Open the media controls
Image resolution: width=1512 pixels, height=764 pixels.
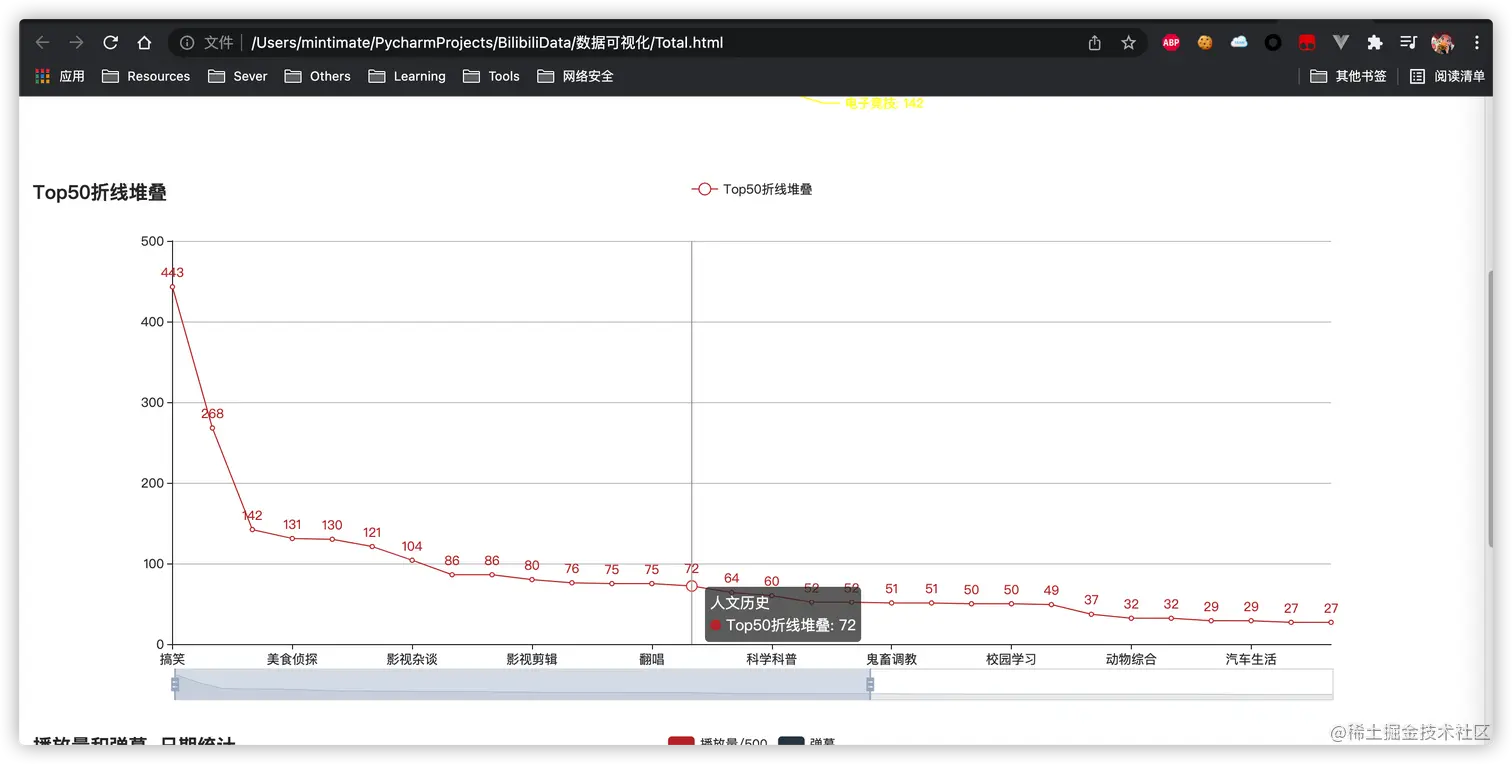1408,43
